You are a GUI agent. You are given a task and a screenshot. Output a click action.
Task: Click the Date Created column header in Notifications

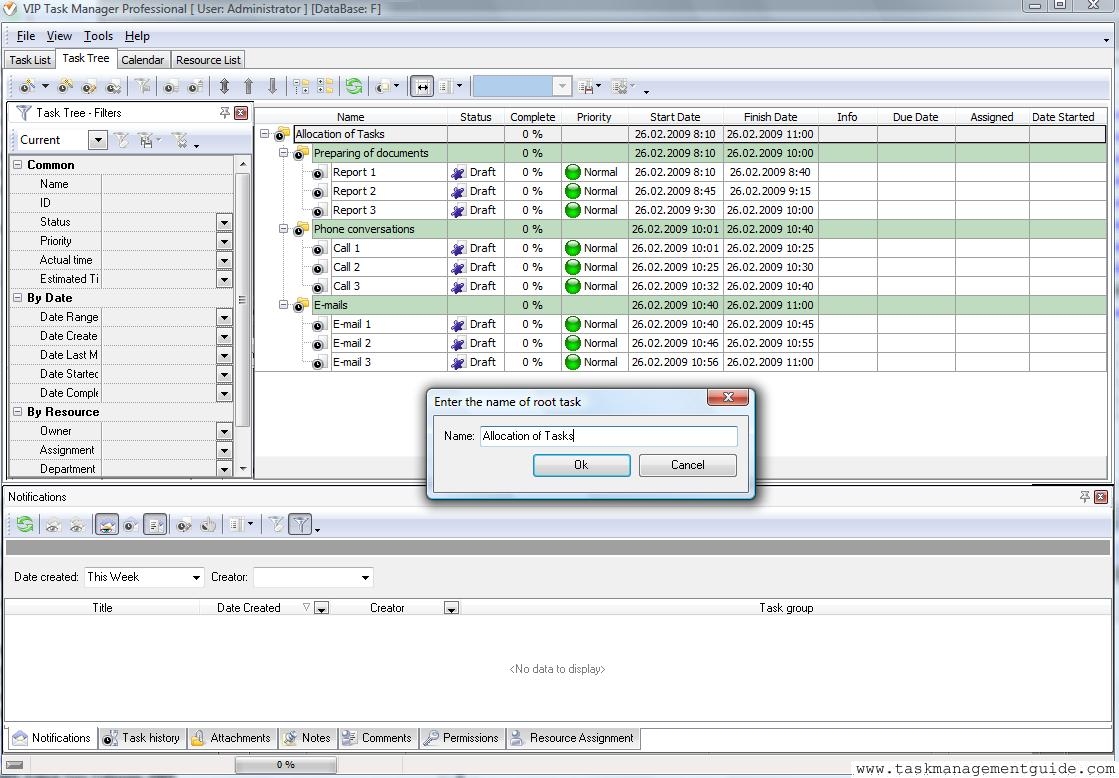(249, 608)
